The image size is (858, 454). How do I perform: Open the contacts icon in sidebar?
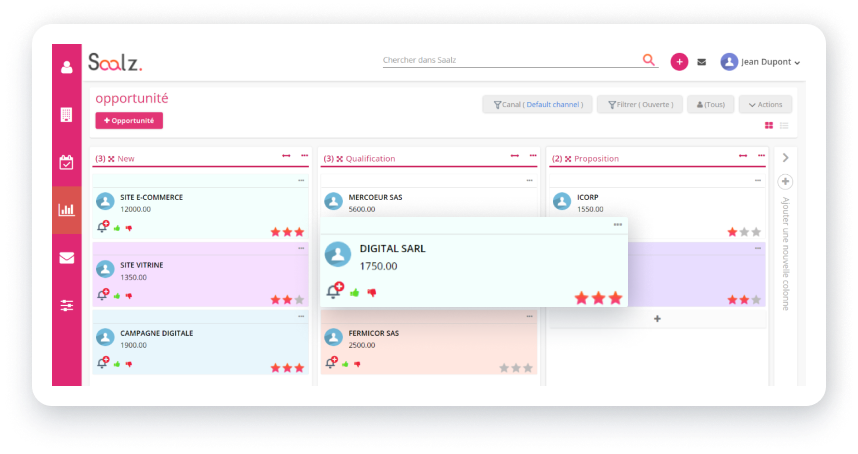[x=67, y=67]
